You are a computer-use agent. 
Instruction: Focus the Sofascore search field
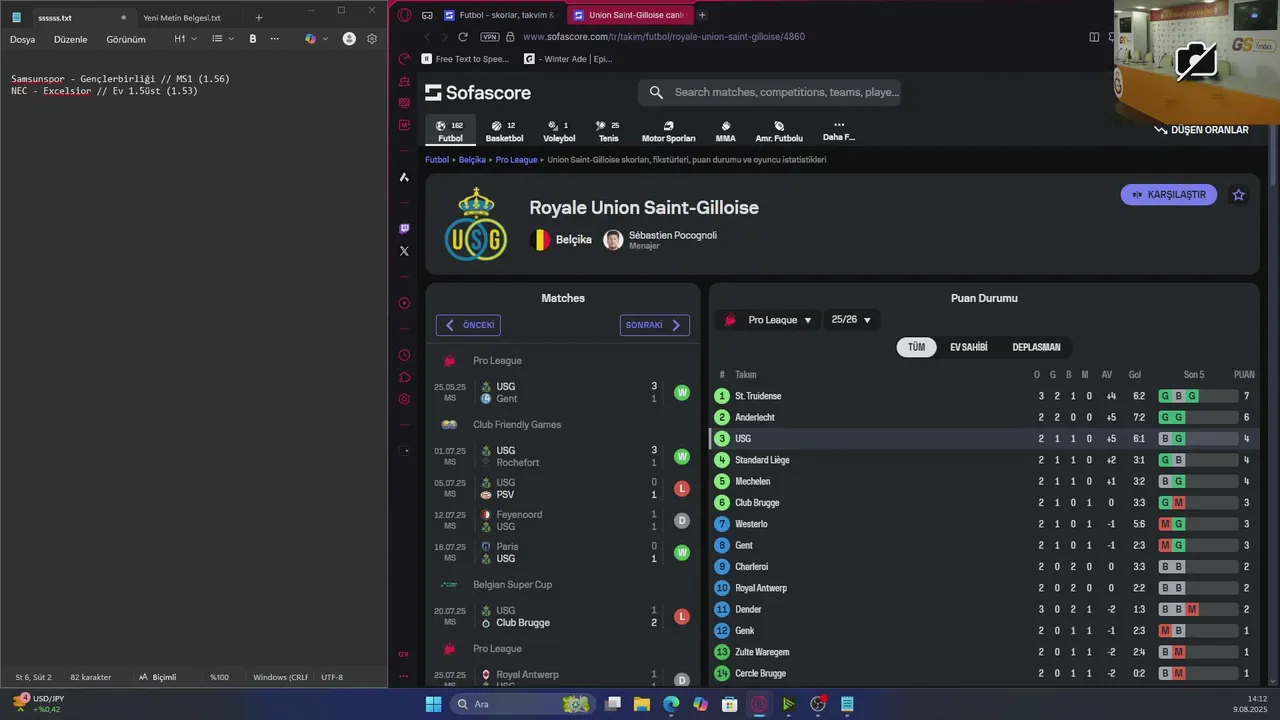770,92
